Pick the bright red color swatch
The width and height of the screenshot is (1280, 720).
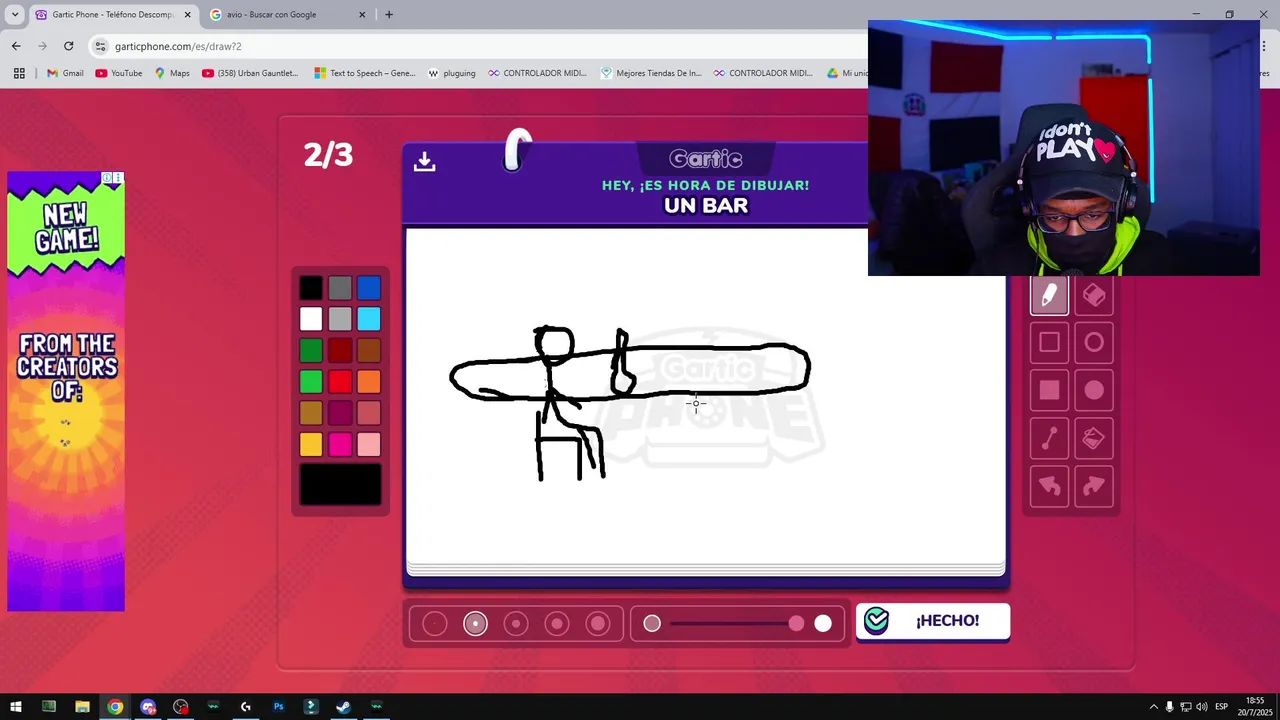click(x=340, y=381)
